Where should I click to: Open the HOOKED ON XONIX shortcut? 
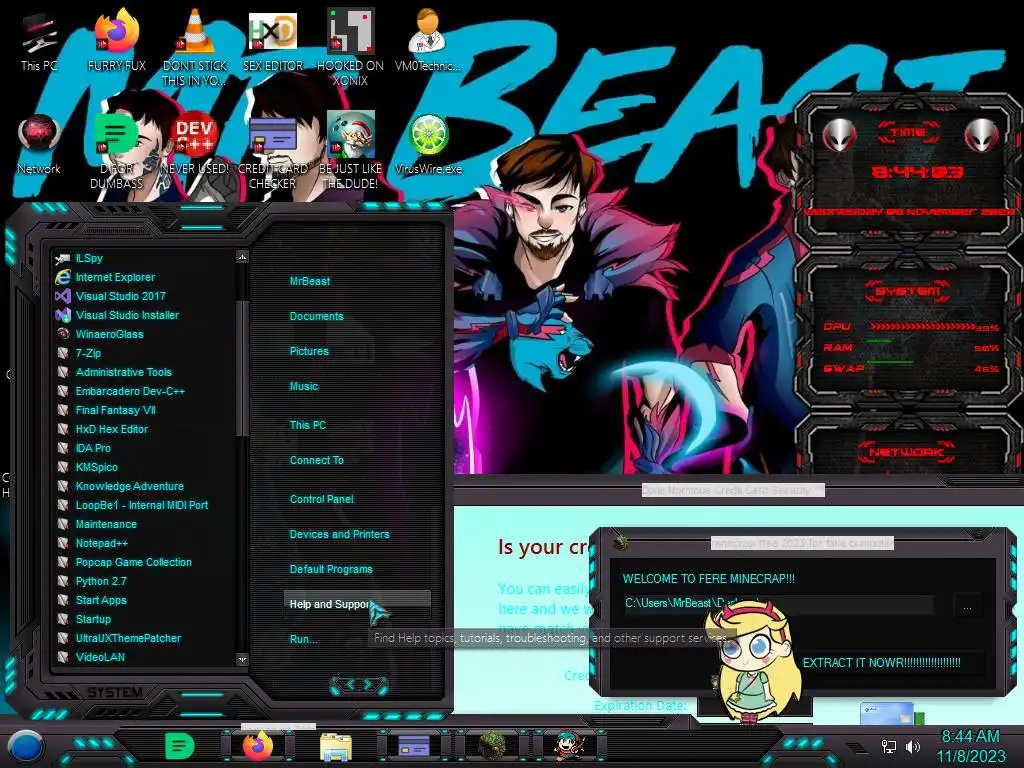click(351, 47)
